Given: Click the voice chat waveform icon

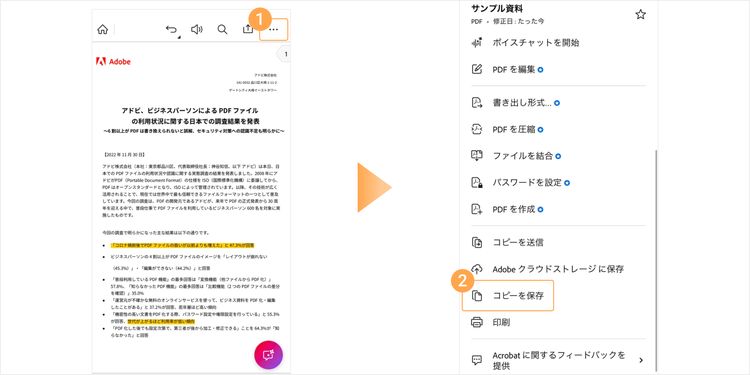Looking at the screenshot, I should [x=477, y=43].
